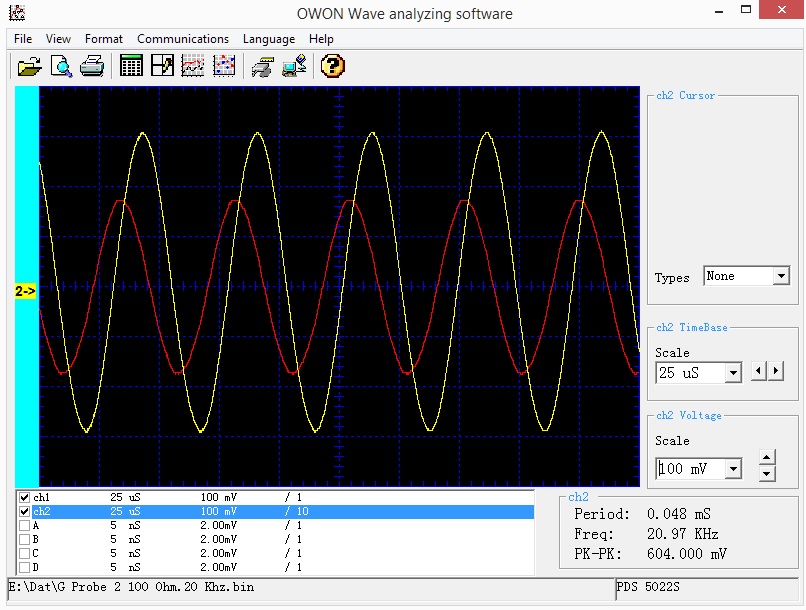
Task: Click the PK-PK value 604.000 mV
Action: [x=687, y=554]
